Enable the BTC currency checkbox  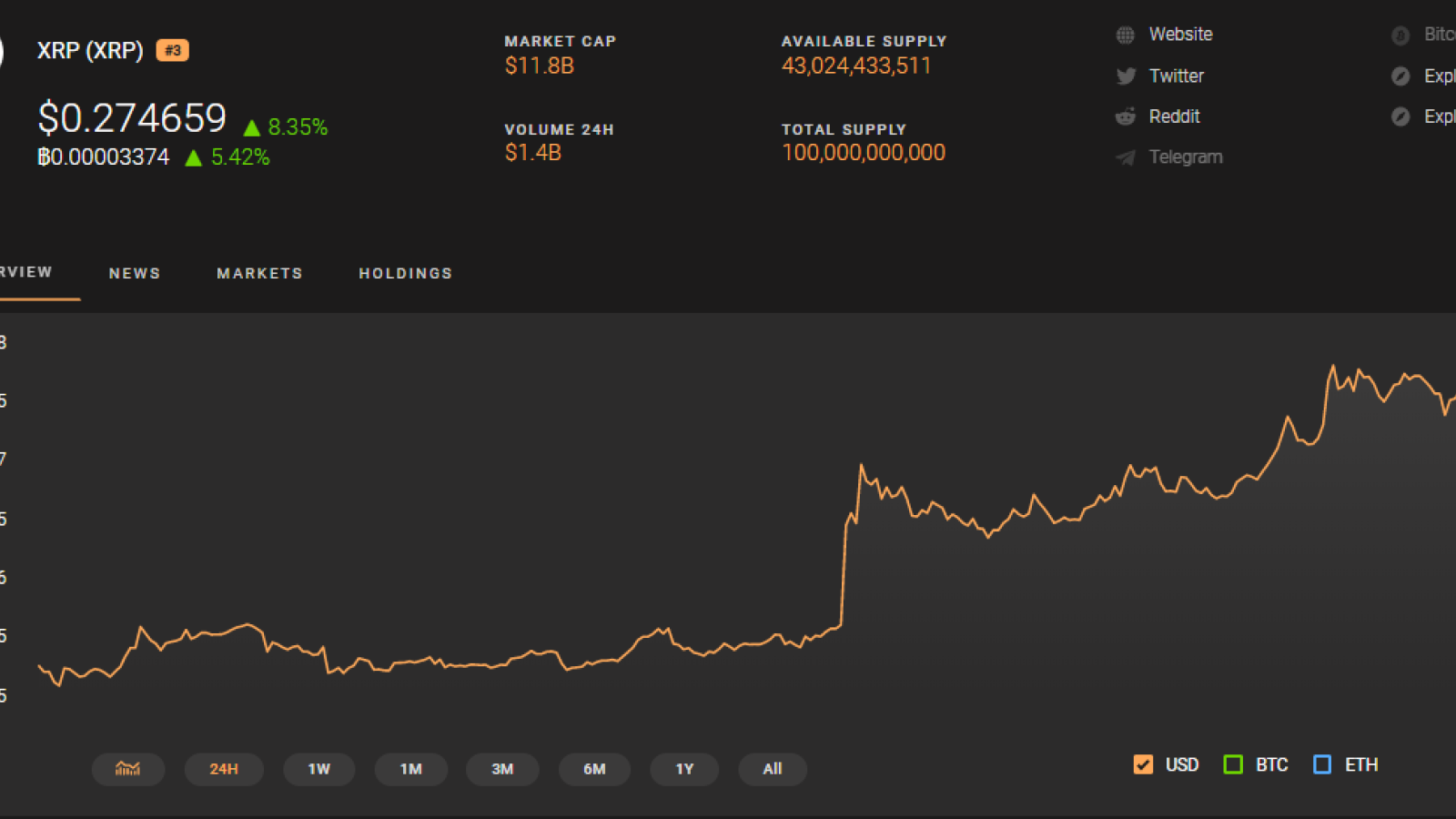(x=1233, y=764)
